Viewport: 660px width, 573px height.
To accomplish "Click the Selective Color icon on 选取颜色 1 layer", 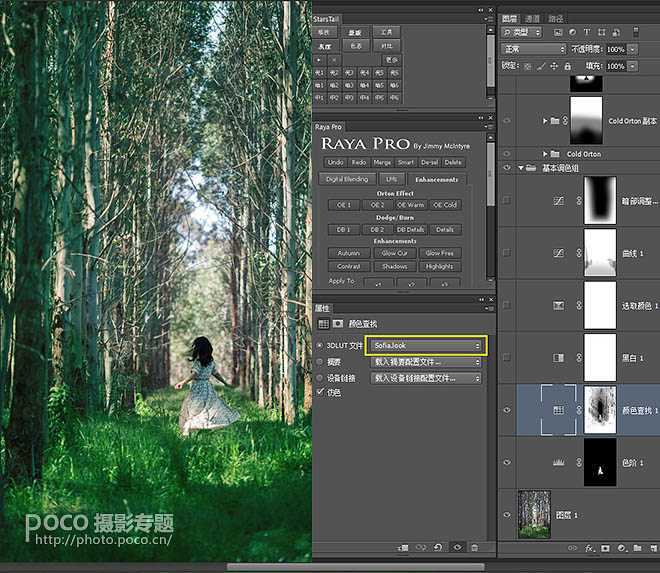I will 558,305.
